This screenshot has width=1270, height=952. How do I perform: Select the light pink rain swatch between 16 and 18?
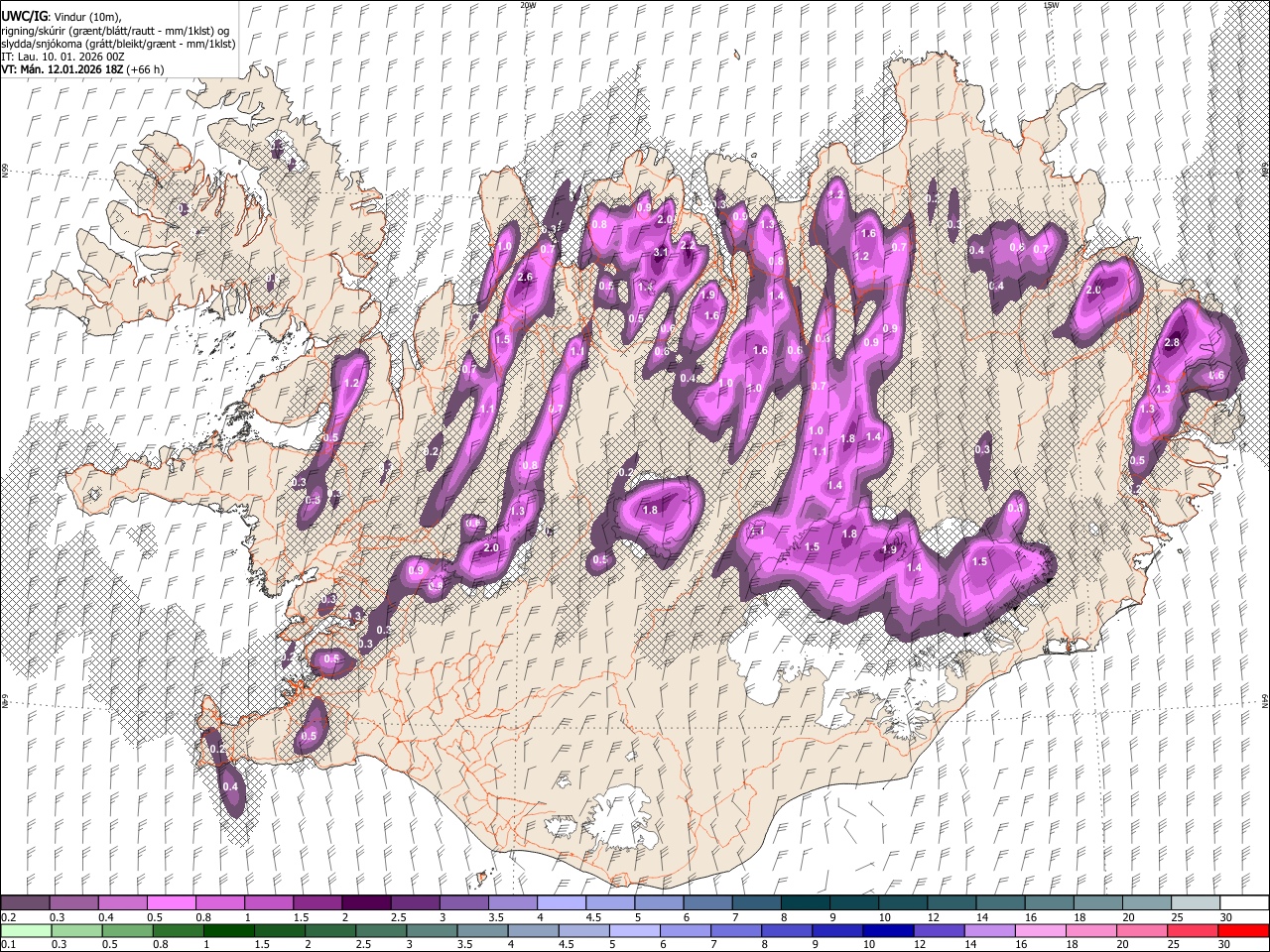(x=1040, y=930)
